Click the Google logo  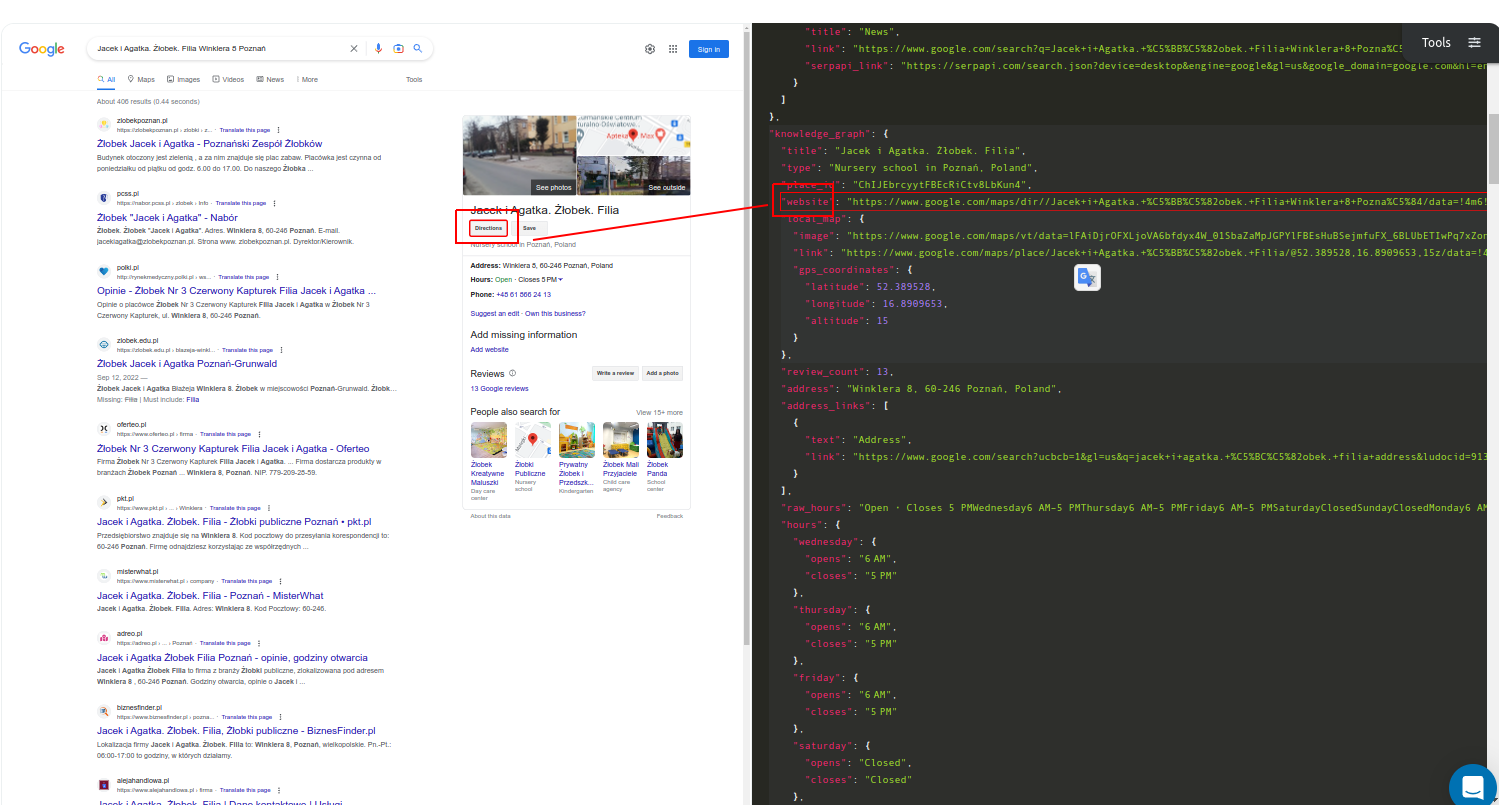(x=40, y=48)
